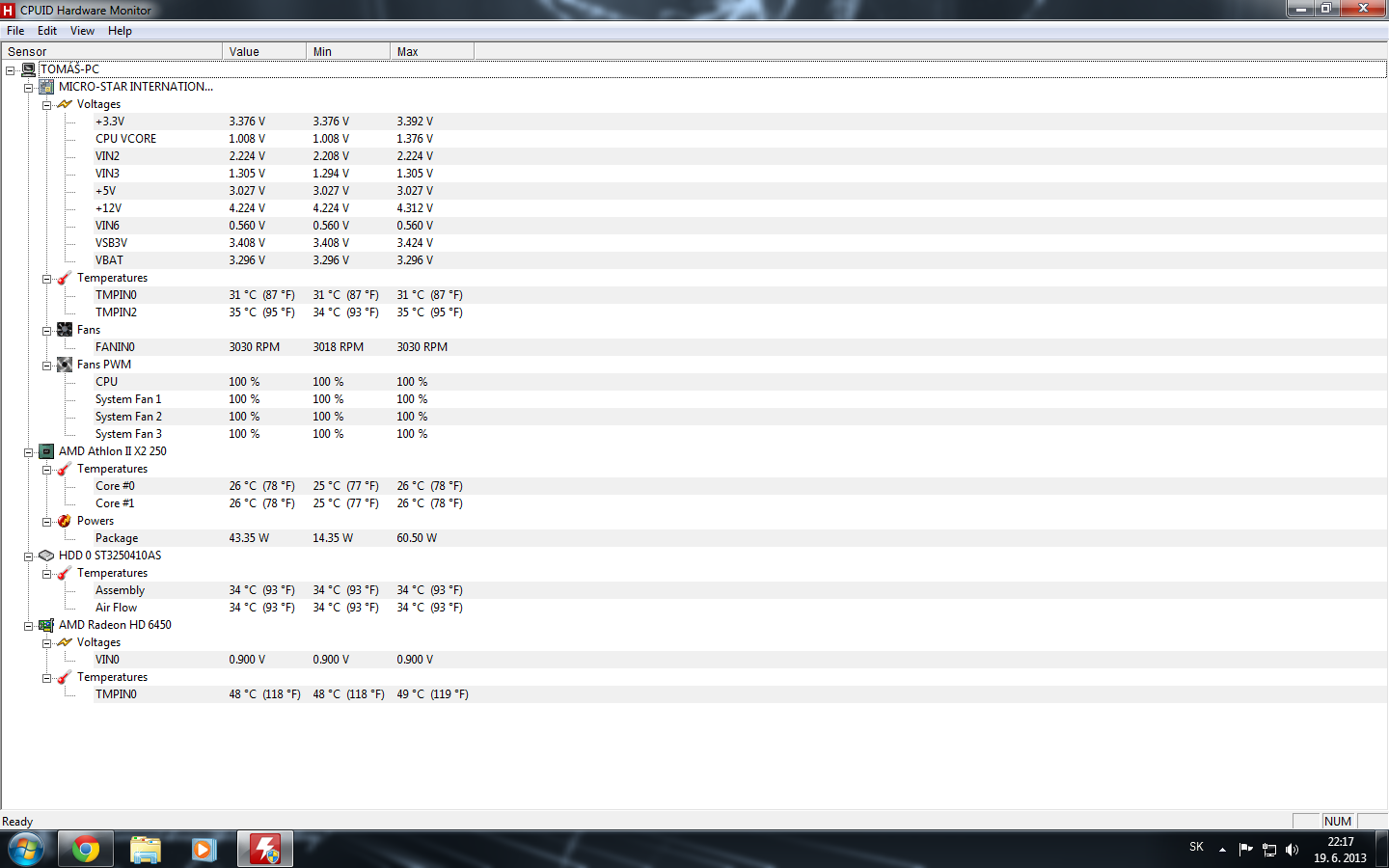Screen dimensions: 1389x868
Task: Open the File menu
Action: pyautogui.click(x=15, y=31)
